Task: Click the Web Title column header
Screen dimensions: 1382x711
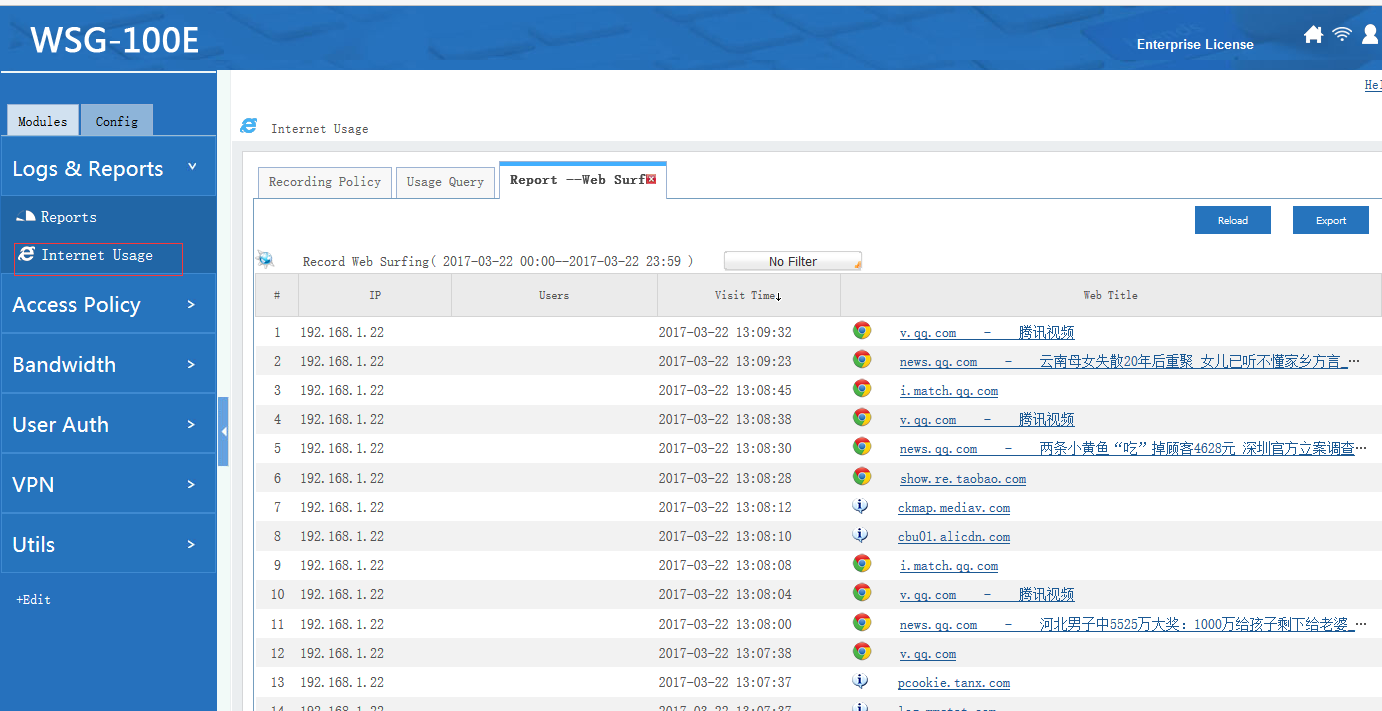Action: coord(1111,295)
